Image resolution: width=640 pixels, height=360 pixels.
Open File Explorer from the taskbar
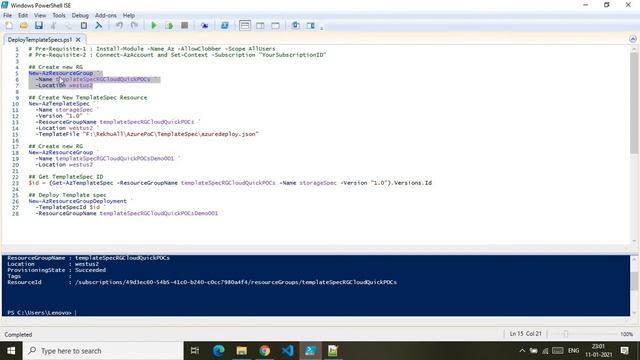[242, 351]
